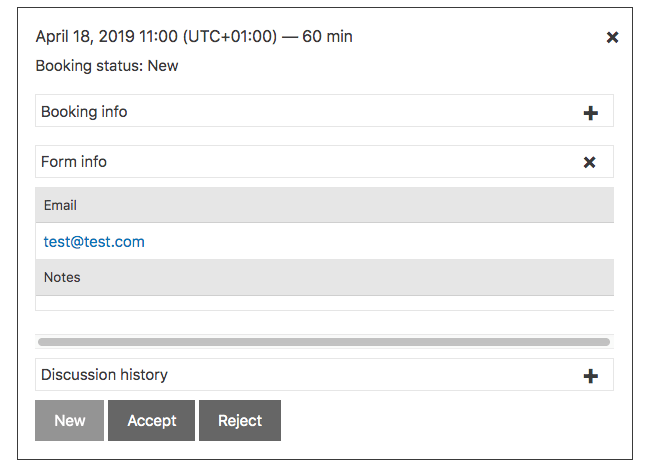The width and height of the screenshot is (647, 474).
Task: Collapse Form info with its X icon
Action: tap(589, 162)
